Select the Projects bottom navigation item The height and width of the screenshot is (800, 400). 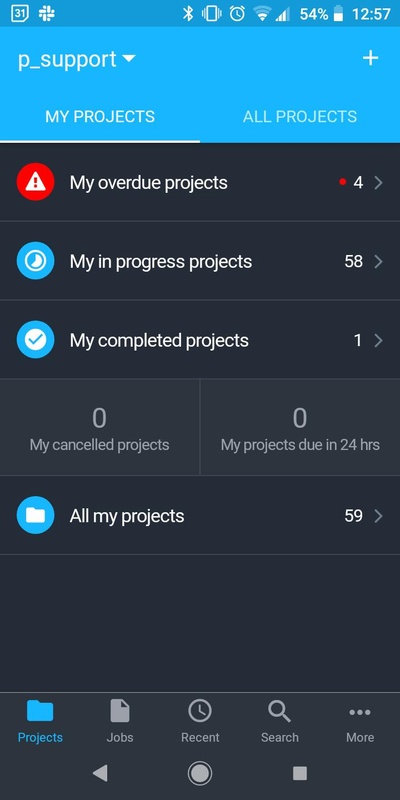click(x=40, y=720)
